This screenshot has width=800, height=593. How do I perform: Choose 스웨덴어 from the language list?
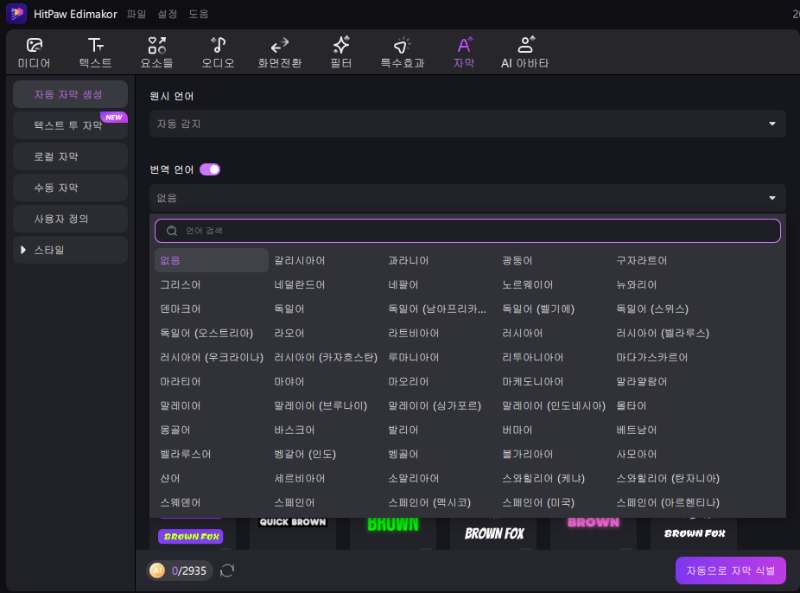(180, 503)
